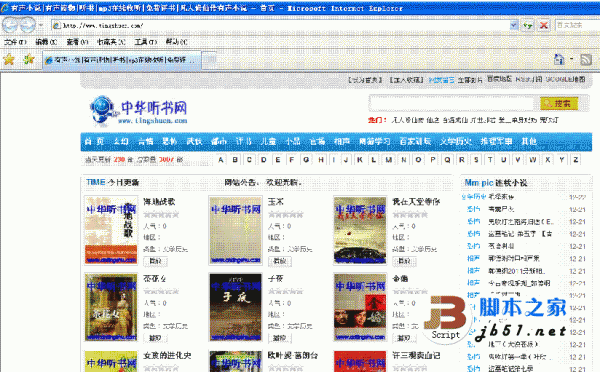This screenshot has width=600, height=372.
Task: Click the 我在天堂等你 title link
Action: coord(416,202)
